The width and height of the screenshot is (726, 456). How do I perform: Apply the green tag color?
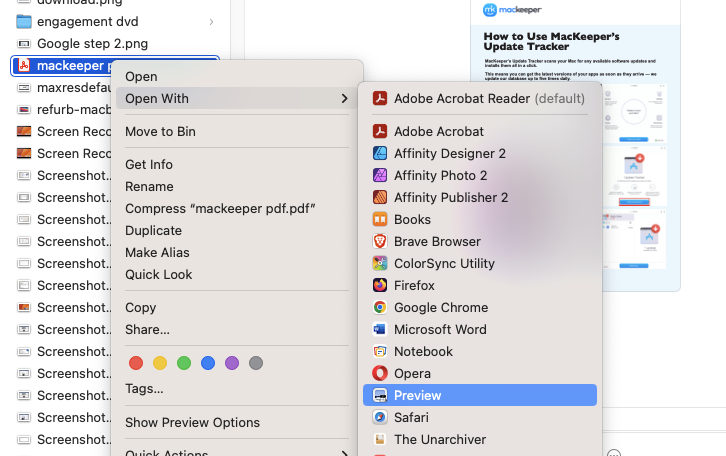[x=184, y=363]
